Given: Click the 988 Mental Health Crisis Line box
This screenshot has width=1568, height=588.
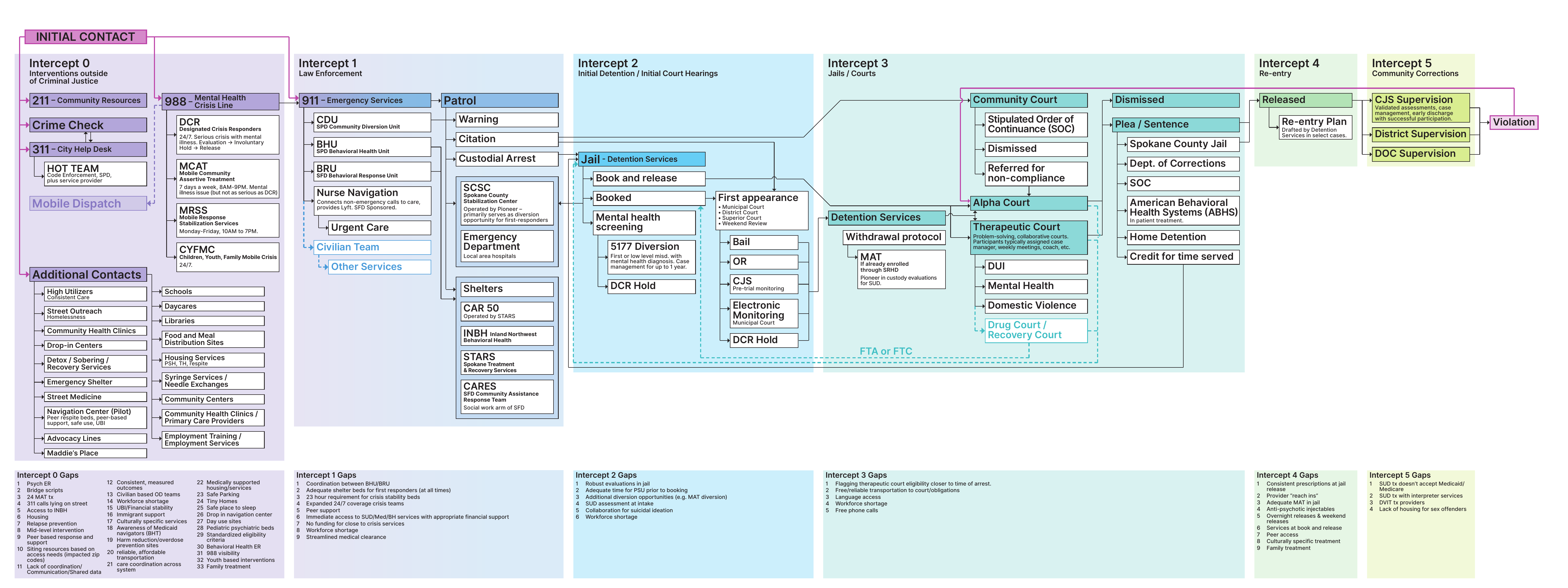Looking at the screenshot, I should click(220, 102).
